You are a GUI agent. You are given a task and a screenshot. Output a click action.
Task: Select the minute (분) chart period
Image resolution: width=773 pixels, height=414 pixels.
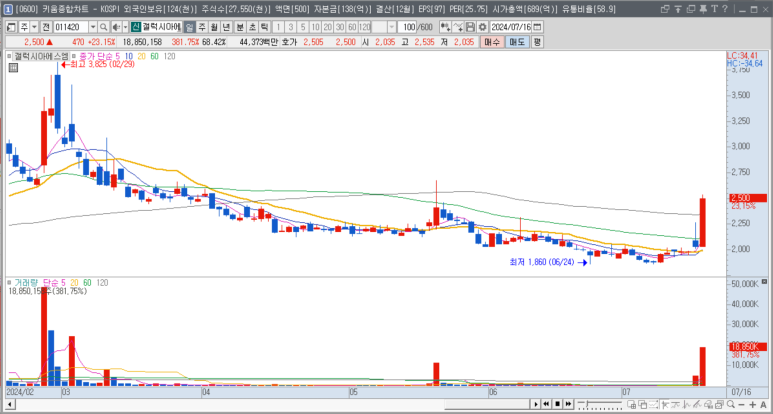tap(240, 27)
